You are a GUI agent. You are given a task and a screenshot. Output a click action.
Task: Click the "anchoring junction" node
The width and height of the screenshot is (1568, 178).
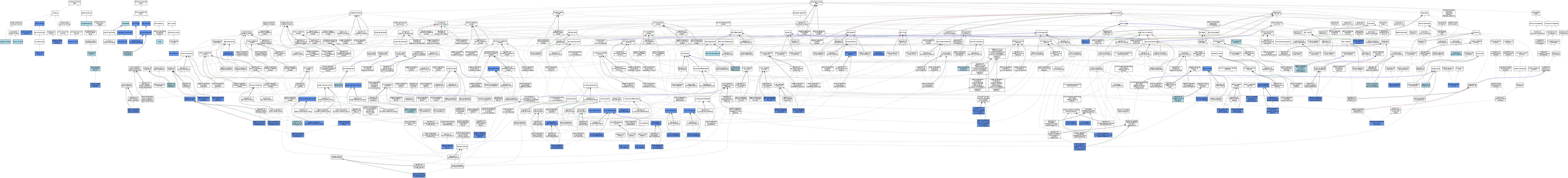(x=174, y=32)
